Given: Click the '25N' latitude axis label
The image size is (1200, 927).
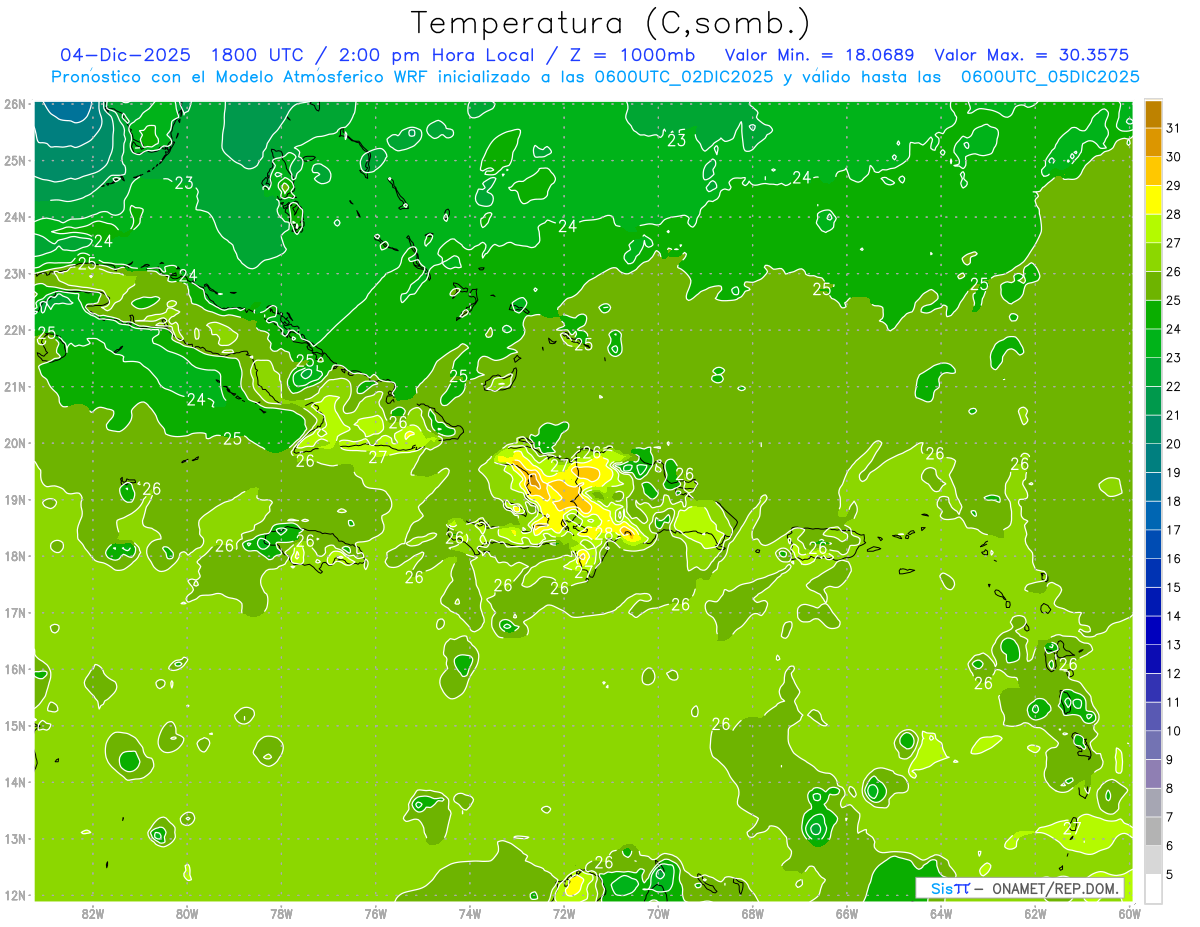Looking at the screenshot, I should [x=14, y=161].
